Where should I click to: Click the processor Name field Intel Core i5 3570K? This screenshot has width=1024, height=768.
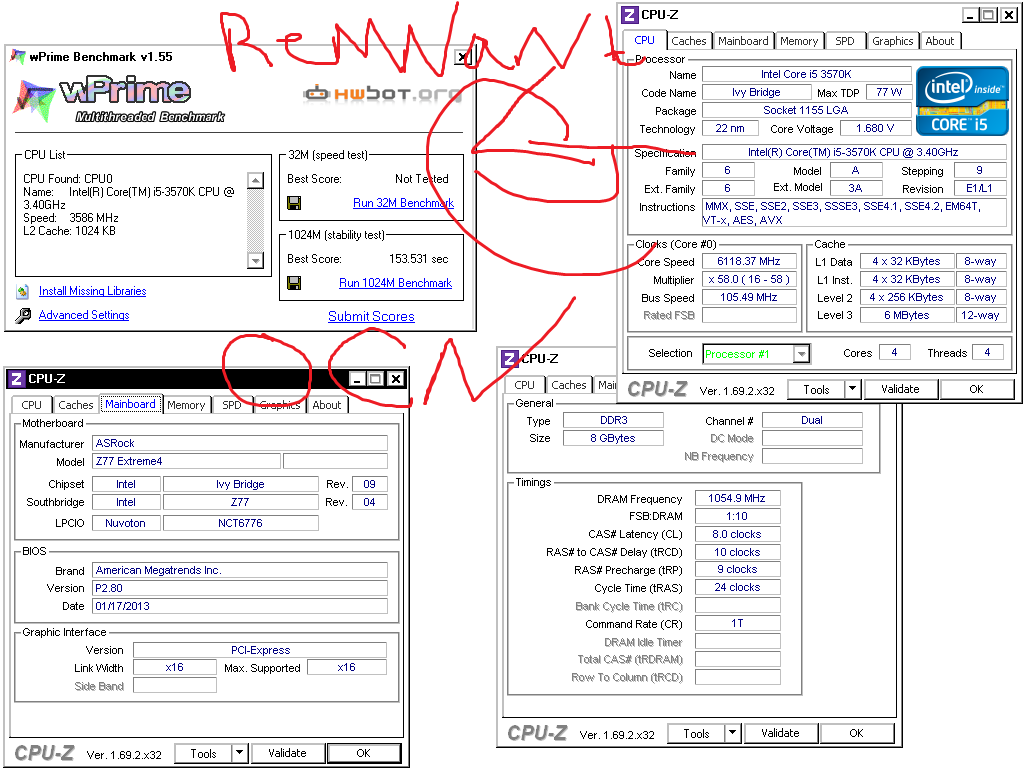807,74
